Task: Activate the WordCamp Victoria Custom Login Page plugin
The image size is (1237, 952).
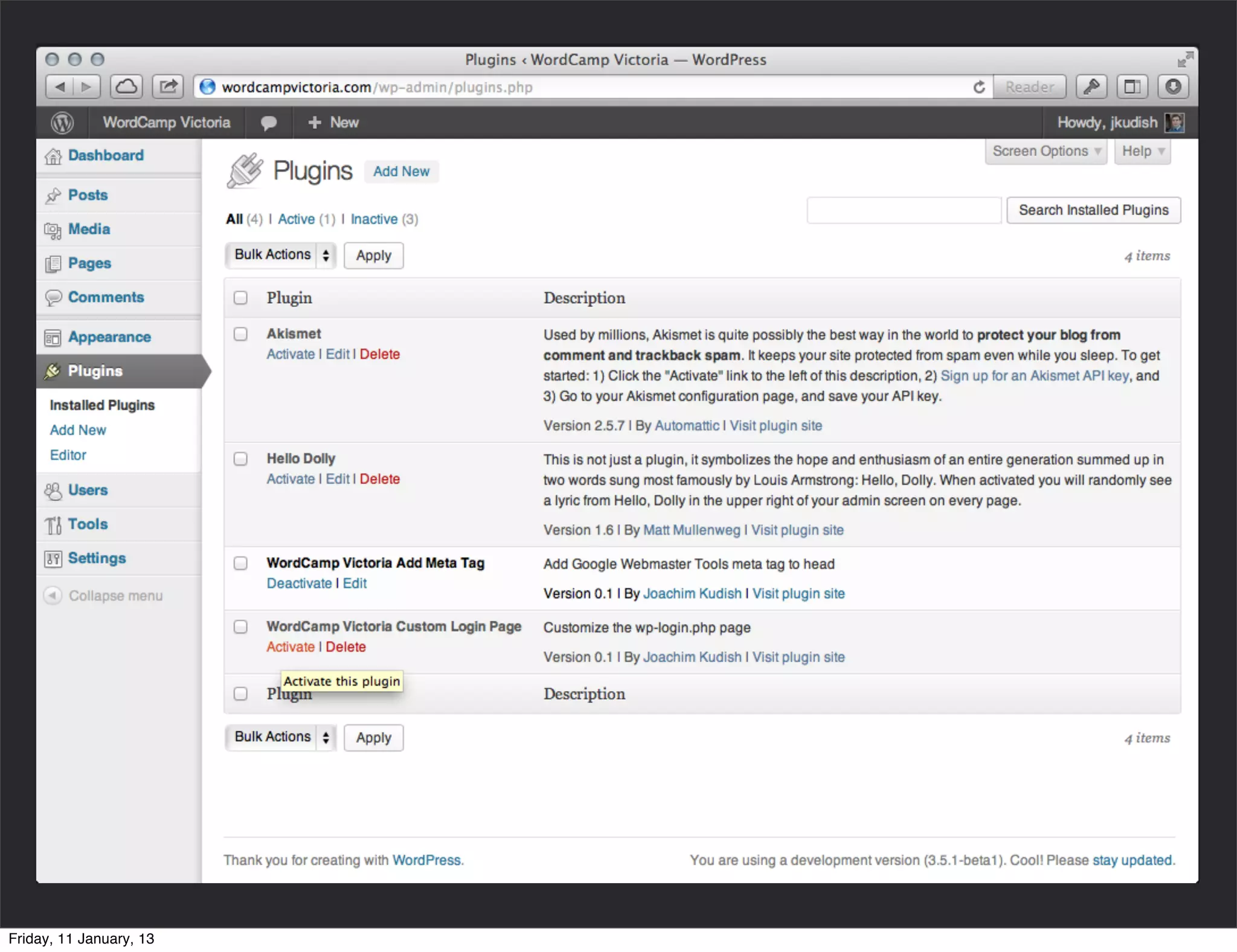Action: [291, 647]
